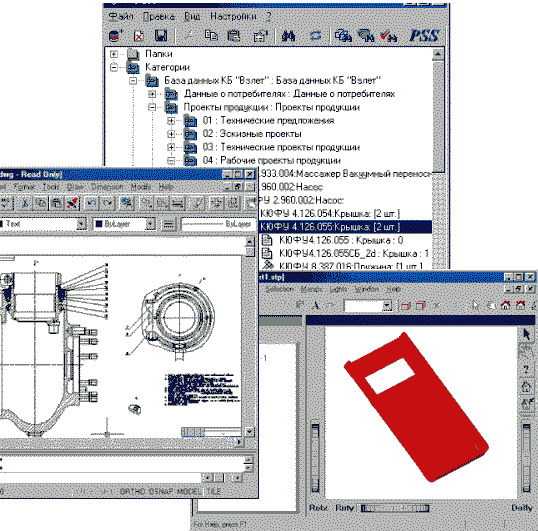This screenshot has height=531, width=538.
Task: Click the binoculars search icon in PSS
Action: click(x=288, y=36)
